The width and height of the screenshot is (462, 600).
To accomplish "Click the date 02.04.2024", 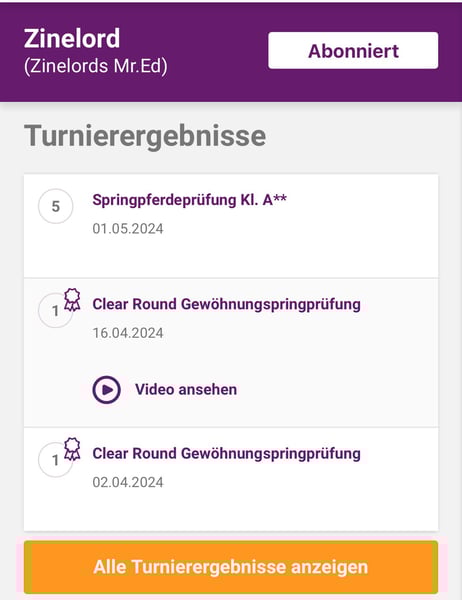I will pos(128,482).
